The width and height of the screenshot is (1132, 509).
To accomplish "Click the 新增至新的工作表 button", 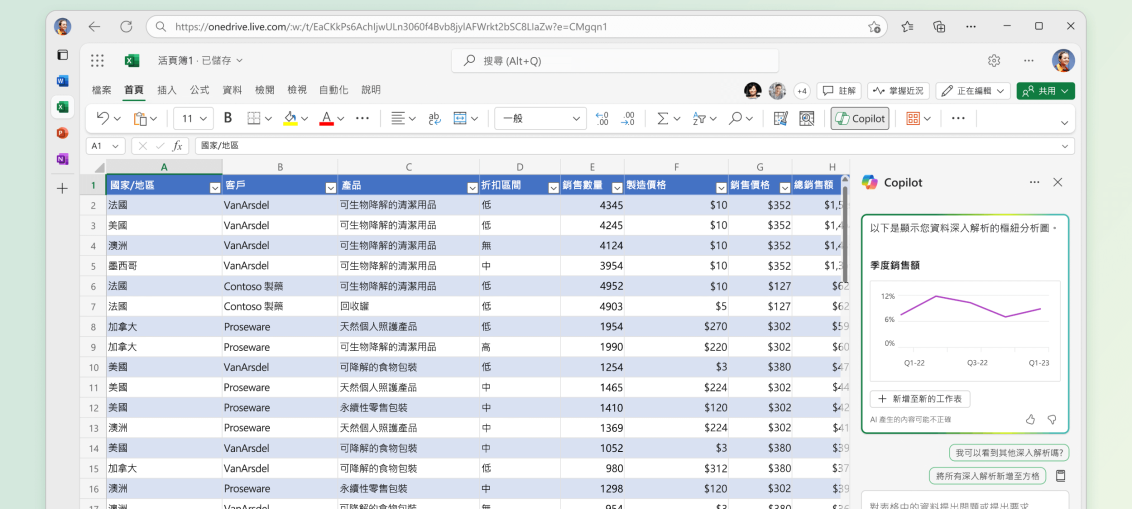I will pyautogui.click(x=920, y=399).
